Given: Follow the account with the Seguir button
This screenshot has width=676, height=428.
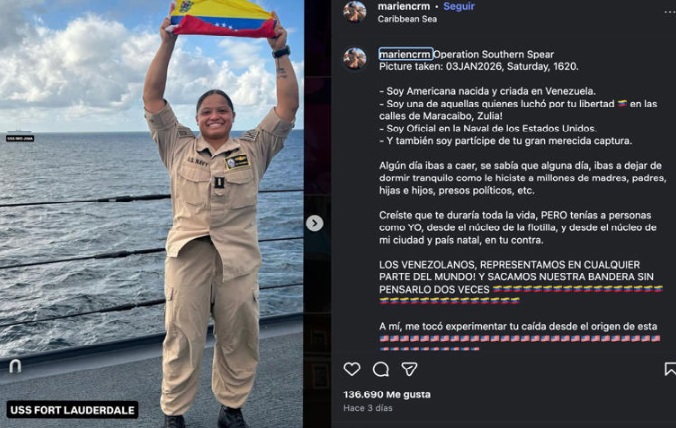Looking at the screenshot, I should 459,6.
